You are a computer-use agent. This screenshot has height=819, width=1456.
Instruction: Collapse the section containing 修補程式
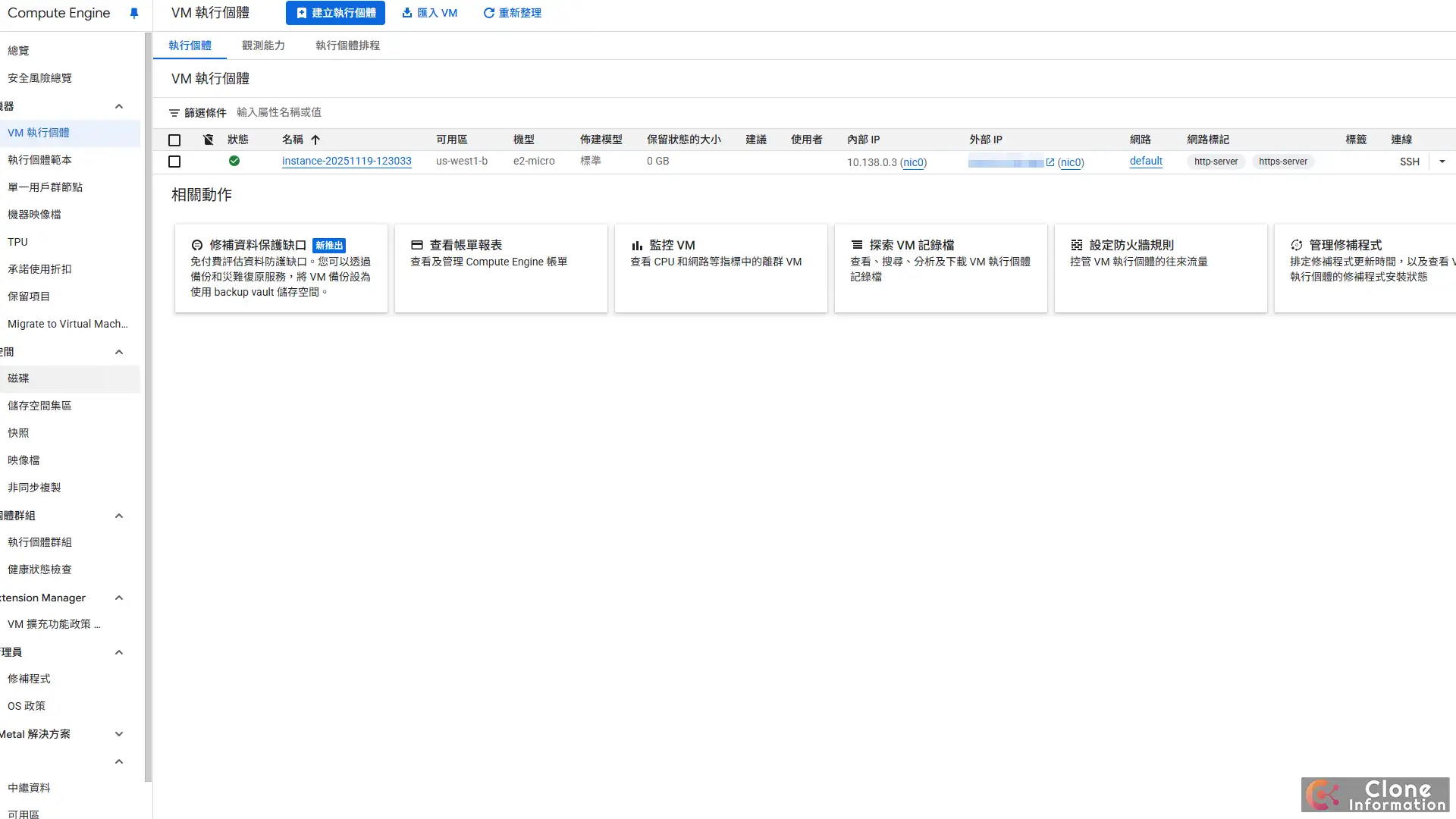(x=119, y=652)
